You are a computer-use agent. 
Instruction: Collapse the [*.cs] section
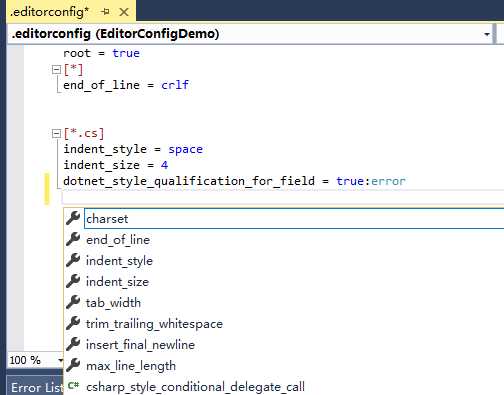click(x=56, y=134)
